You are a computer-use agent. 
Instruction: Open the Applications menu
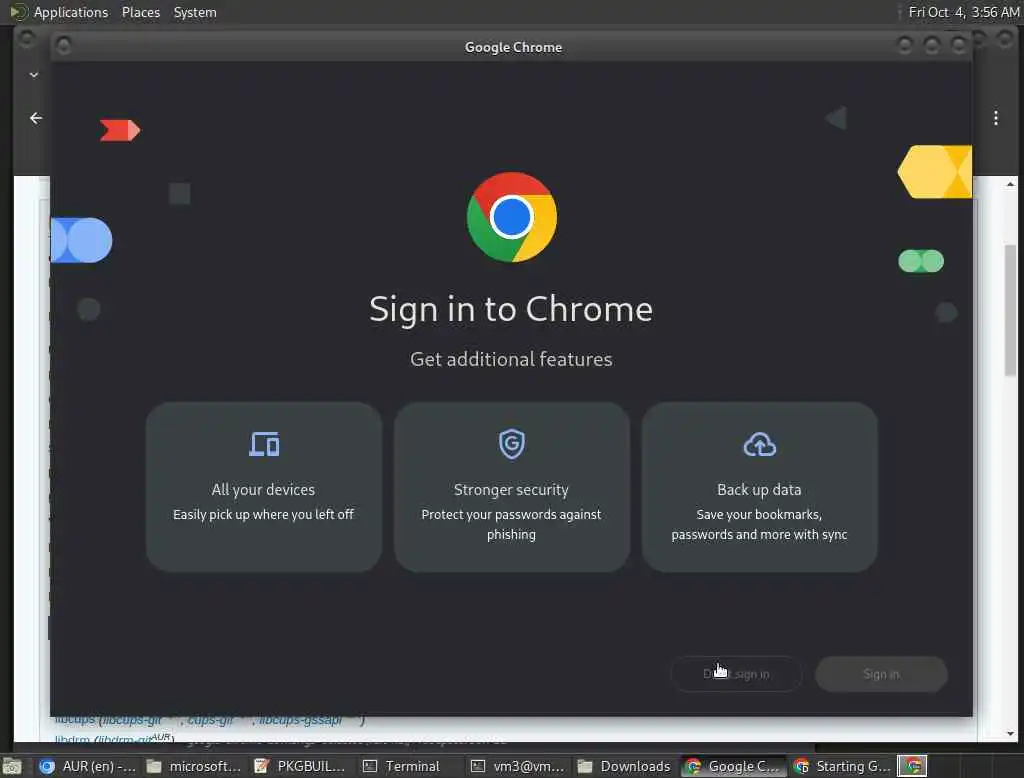(x=71, y=12)
